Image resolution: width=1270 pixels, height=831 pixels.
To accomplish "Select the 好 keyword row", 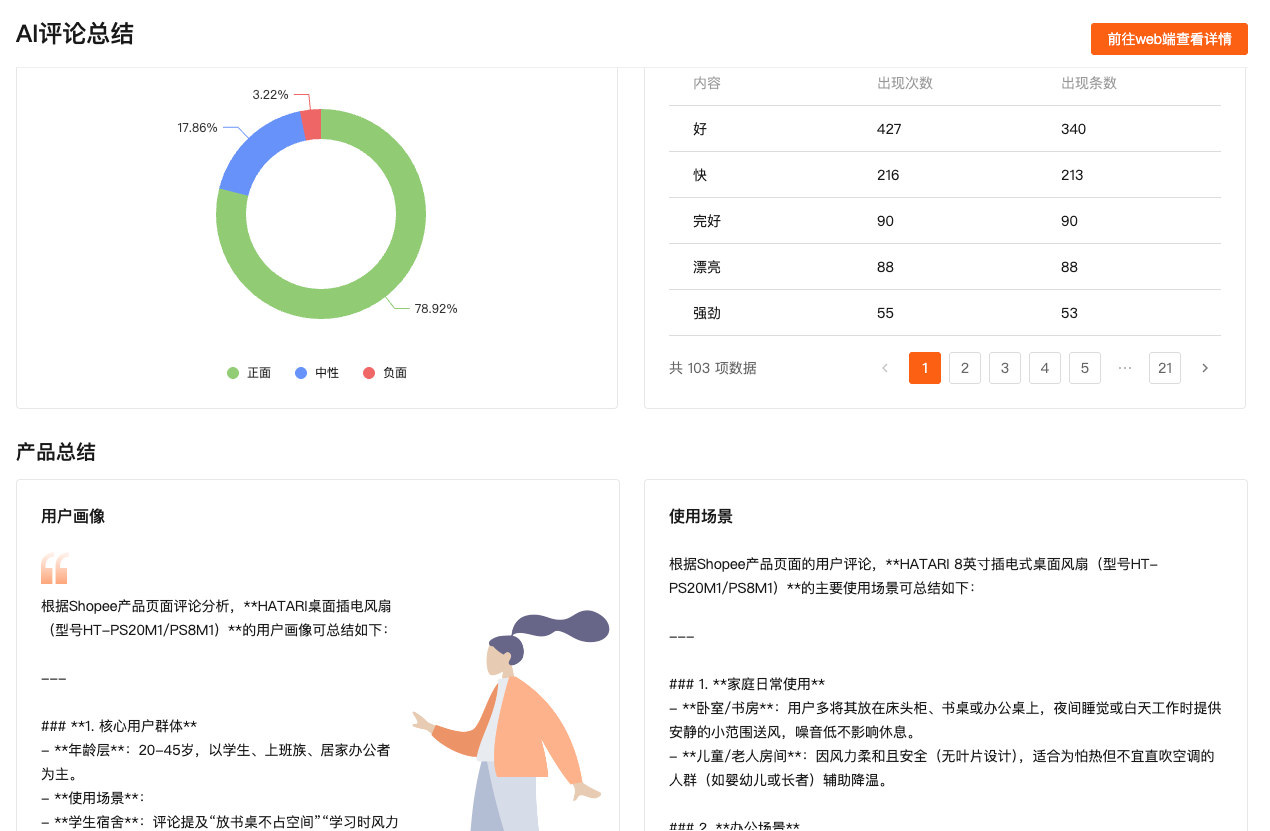I will point(700,129).
